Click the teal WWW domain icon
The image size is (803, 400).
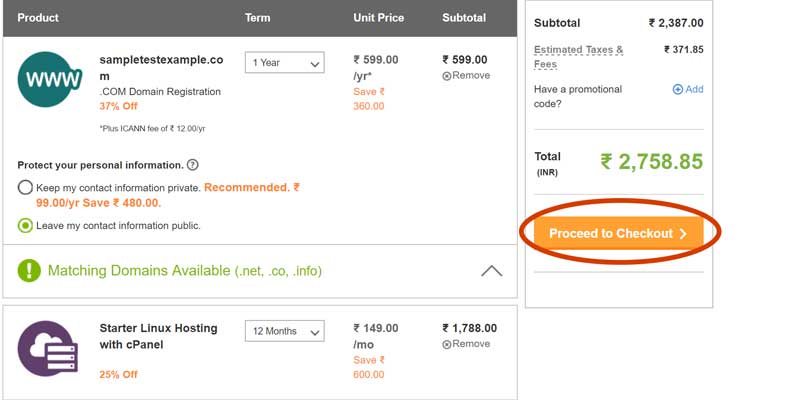50,79
